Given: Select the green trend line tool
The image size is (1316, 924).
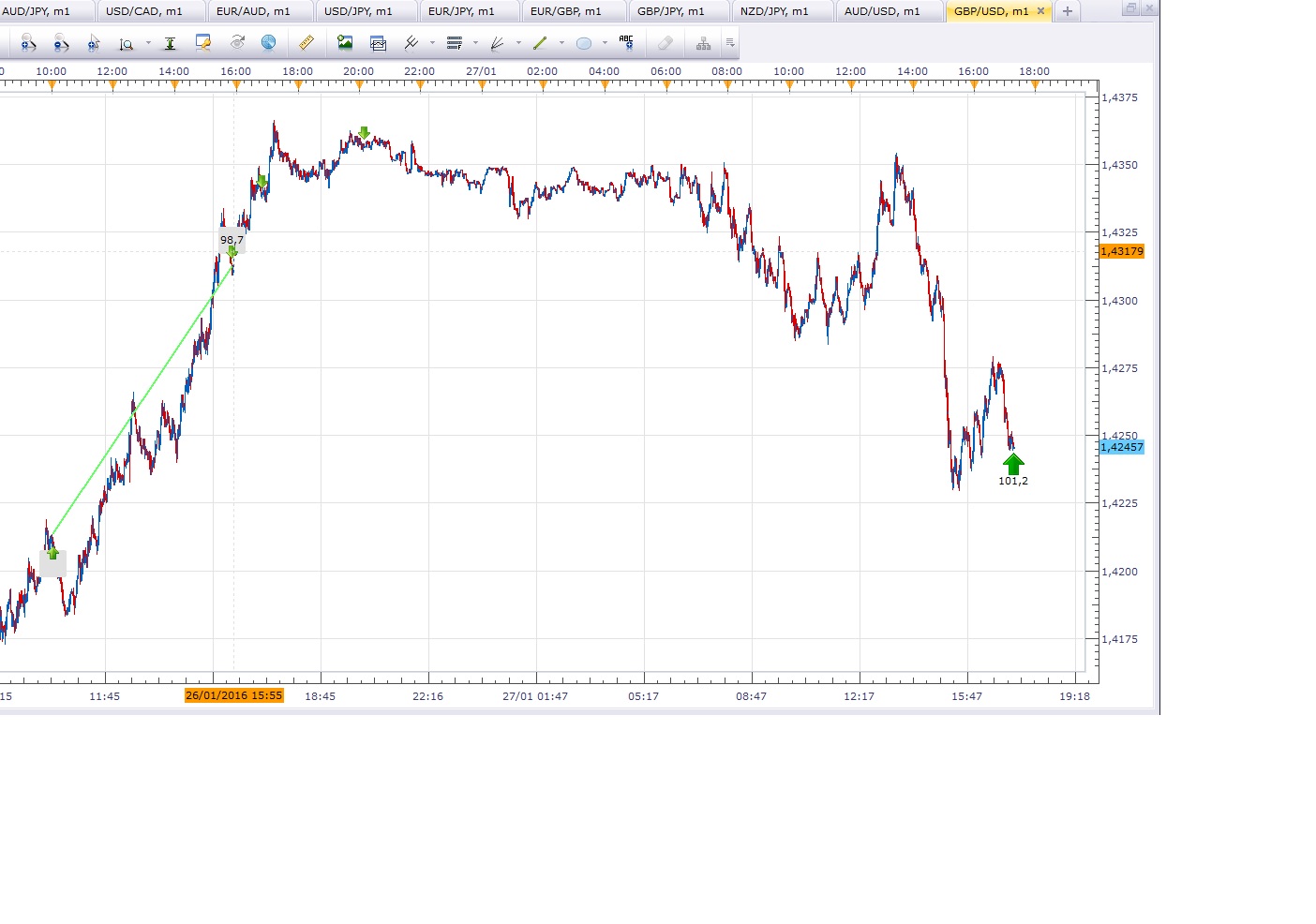Looking at the screenshot, I should point(540,43).
